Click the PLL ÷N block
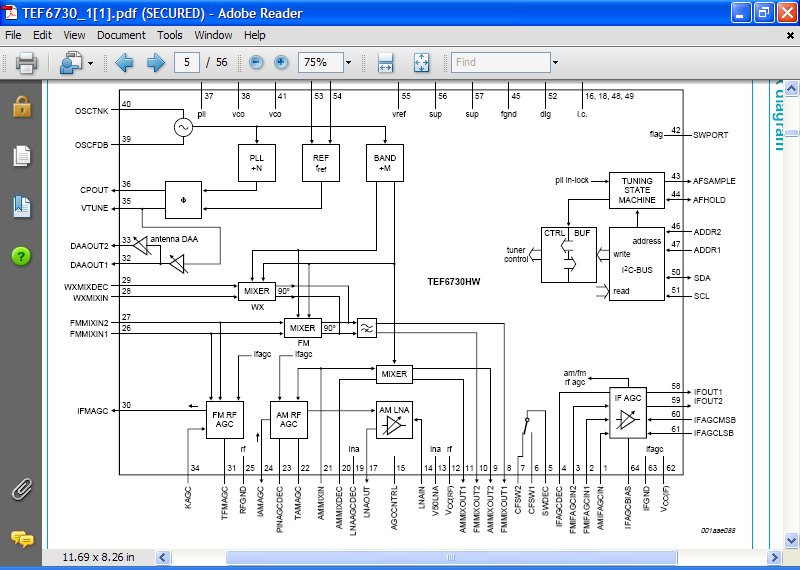The image size is (800, 570). 257,163
